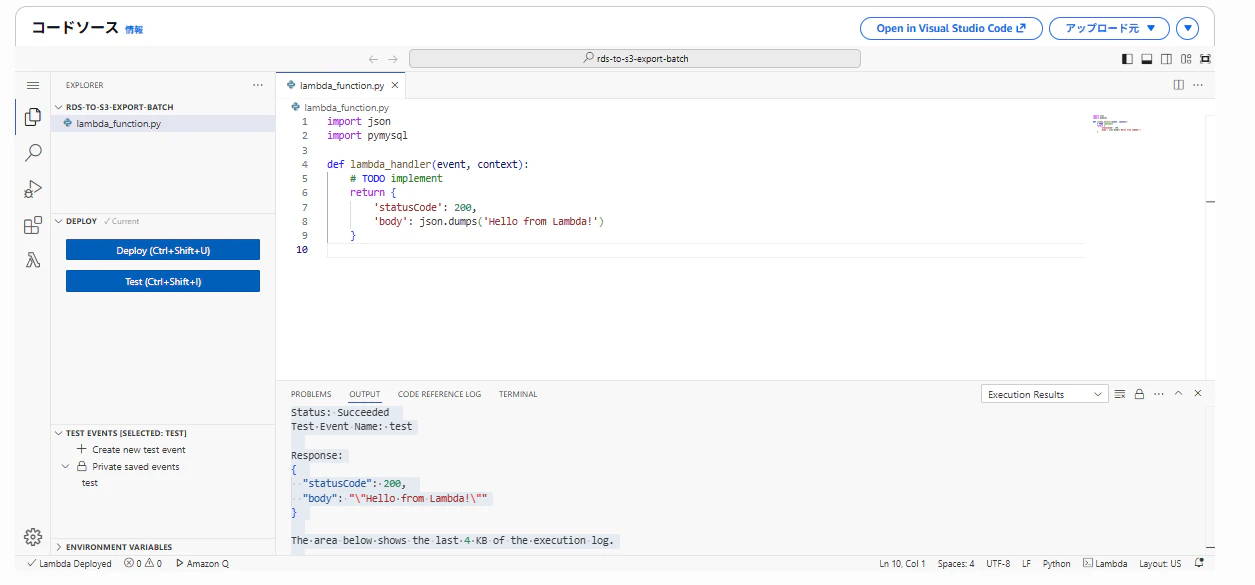Open editor More Actions ellipsis
Screen dimensions: 1255x585
(x=1198, y=85)
